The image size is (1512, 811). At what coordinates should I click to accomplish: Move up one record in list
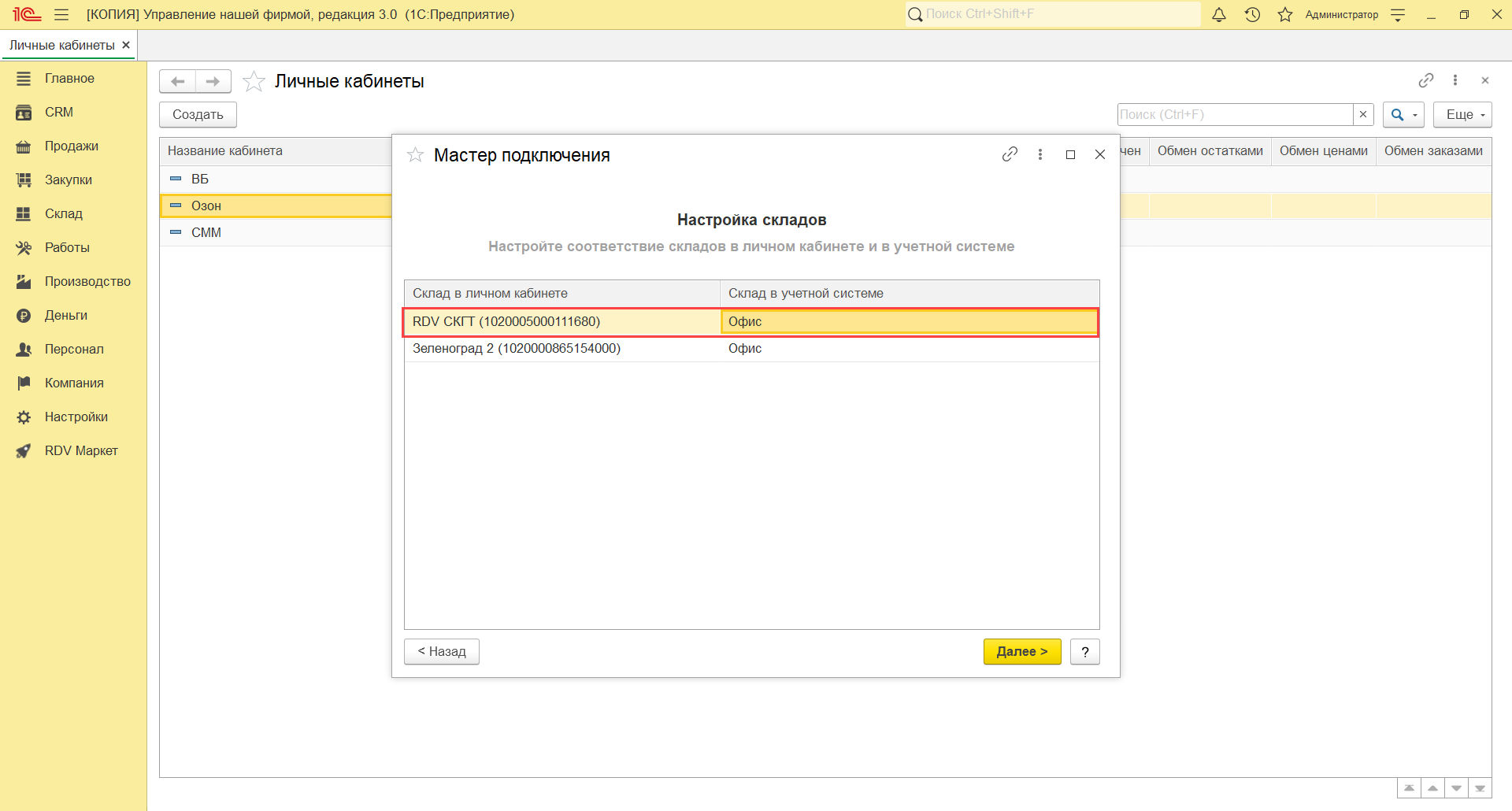click(1432, 788)
